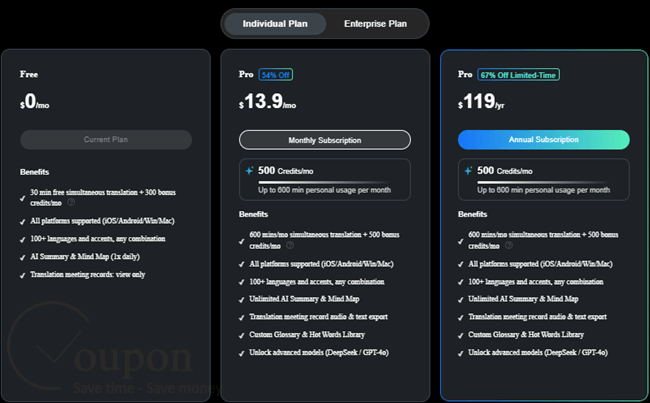This screenshot has width=650, height=403.
Task: Click the $13.9/mo price
Action: tap(267, 101)
